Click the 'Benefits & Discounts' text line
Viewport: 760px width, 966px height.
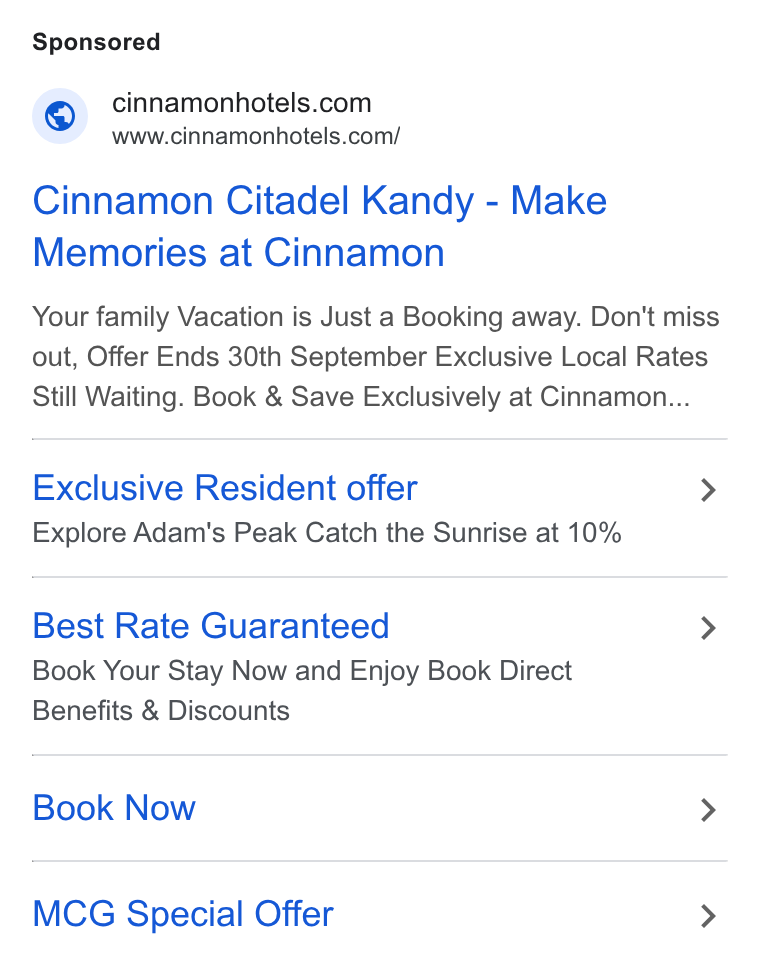(161, 711)
